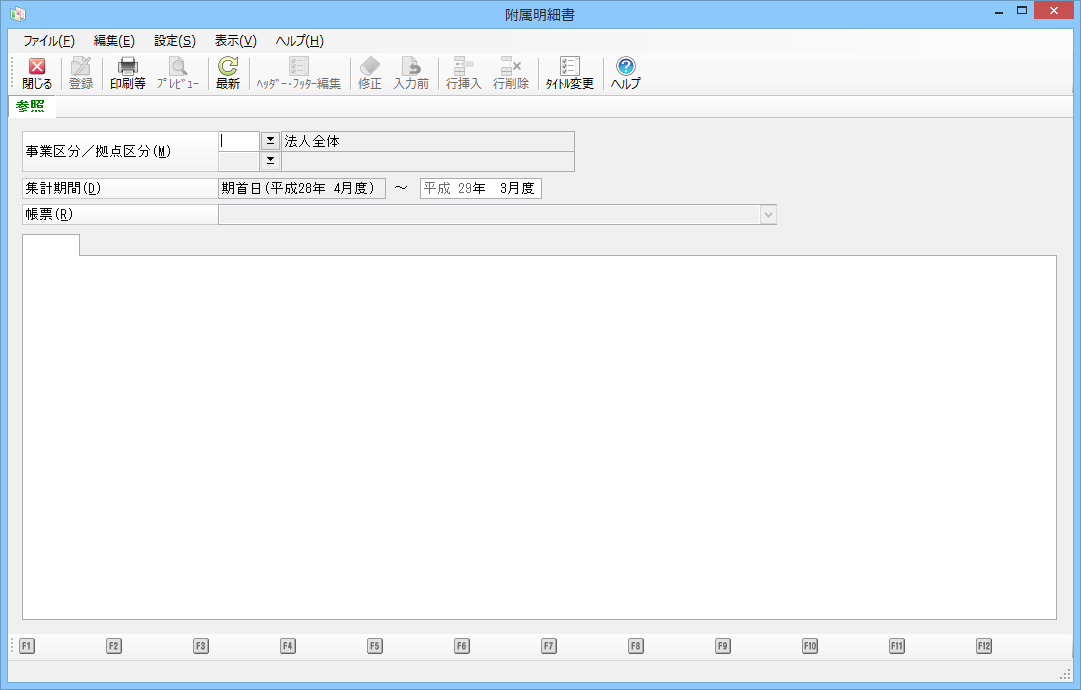Click the ヘッダー・フッター編集 icon

pos(299,67)
